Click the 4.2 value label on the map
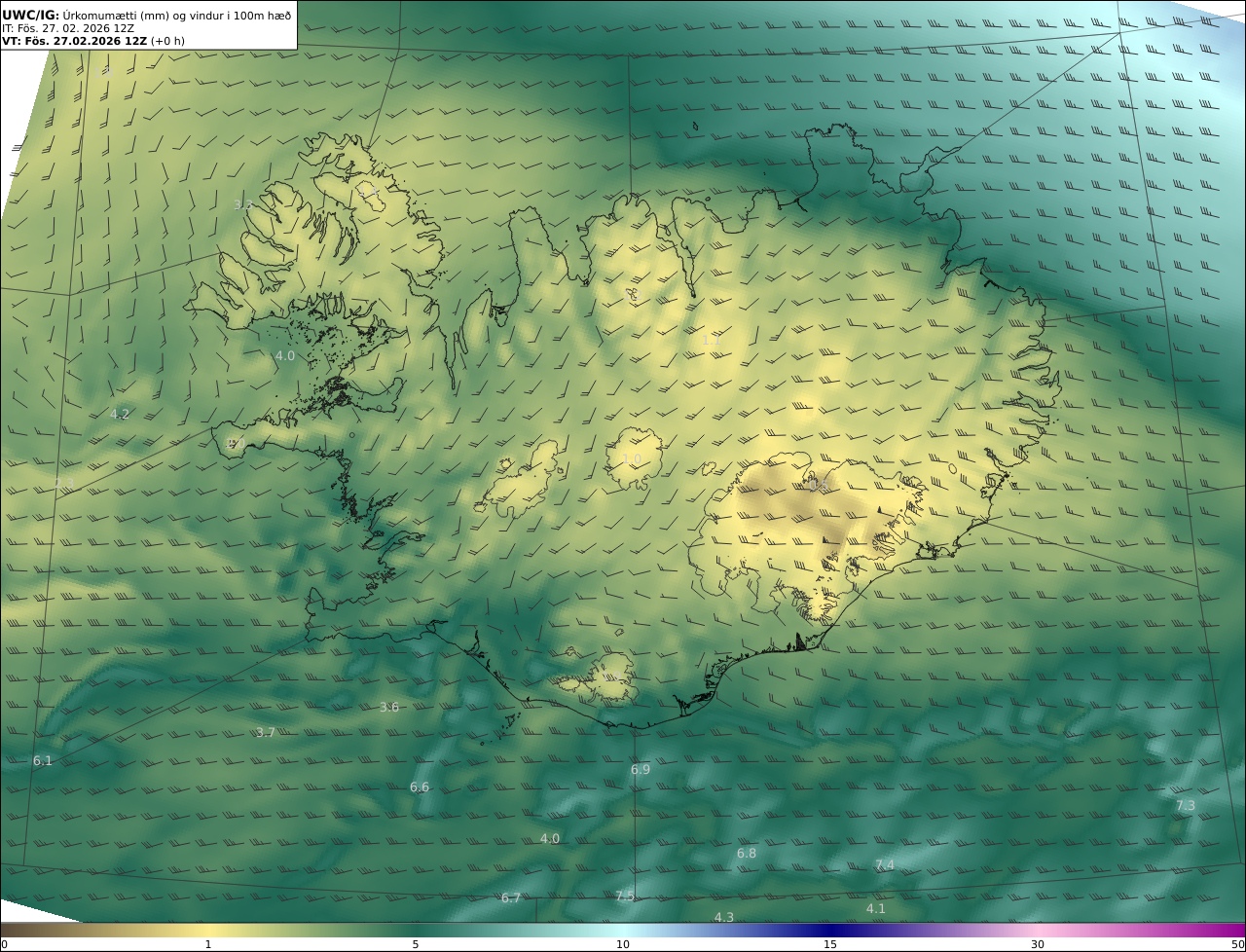 tap(120, 414)
